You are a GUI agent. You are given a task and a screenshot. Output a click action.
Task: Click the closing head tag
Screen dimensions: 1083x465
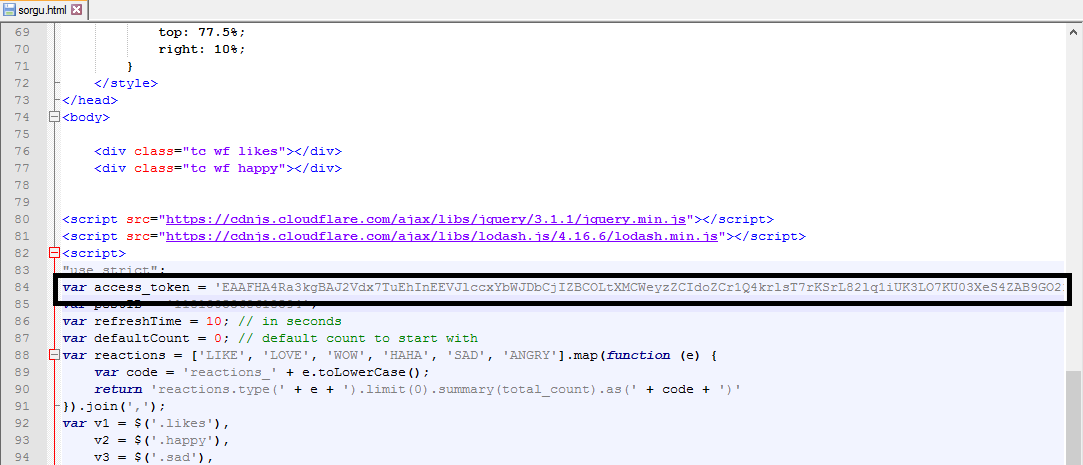pos(90,100)
